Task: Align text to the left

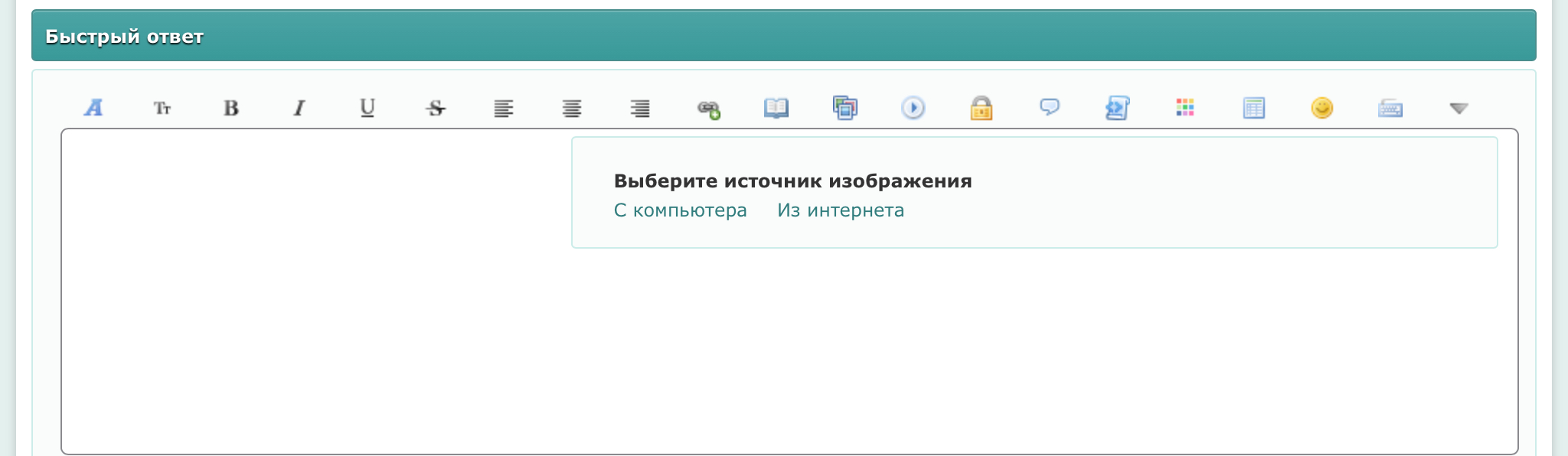Action: coord(504,108)
